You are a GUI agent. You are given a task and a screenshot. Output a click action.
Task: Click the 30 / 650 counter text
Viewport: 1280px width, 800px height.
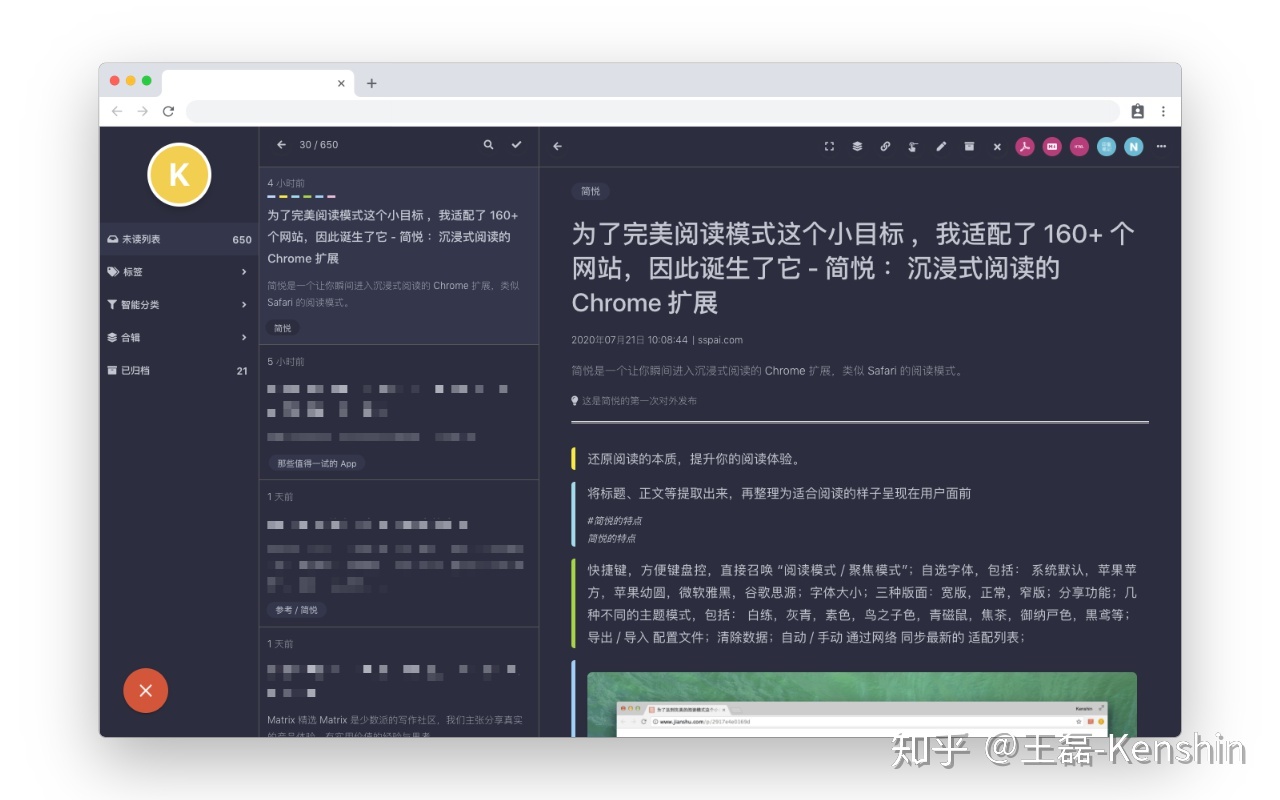point(319,145)
